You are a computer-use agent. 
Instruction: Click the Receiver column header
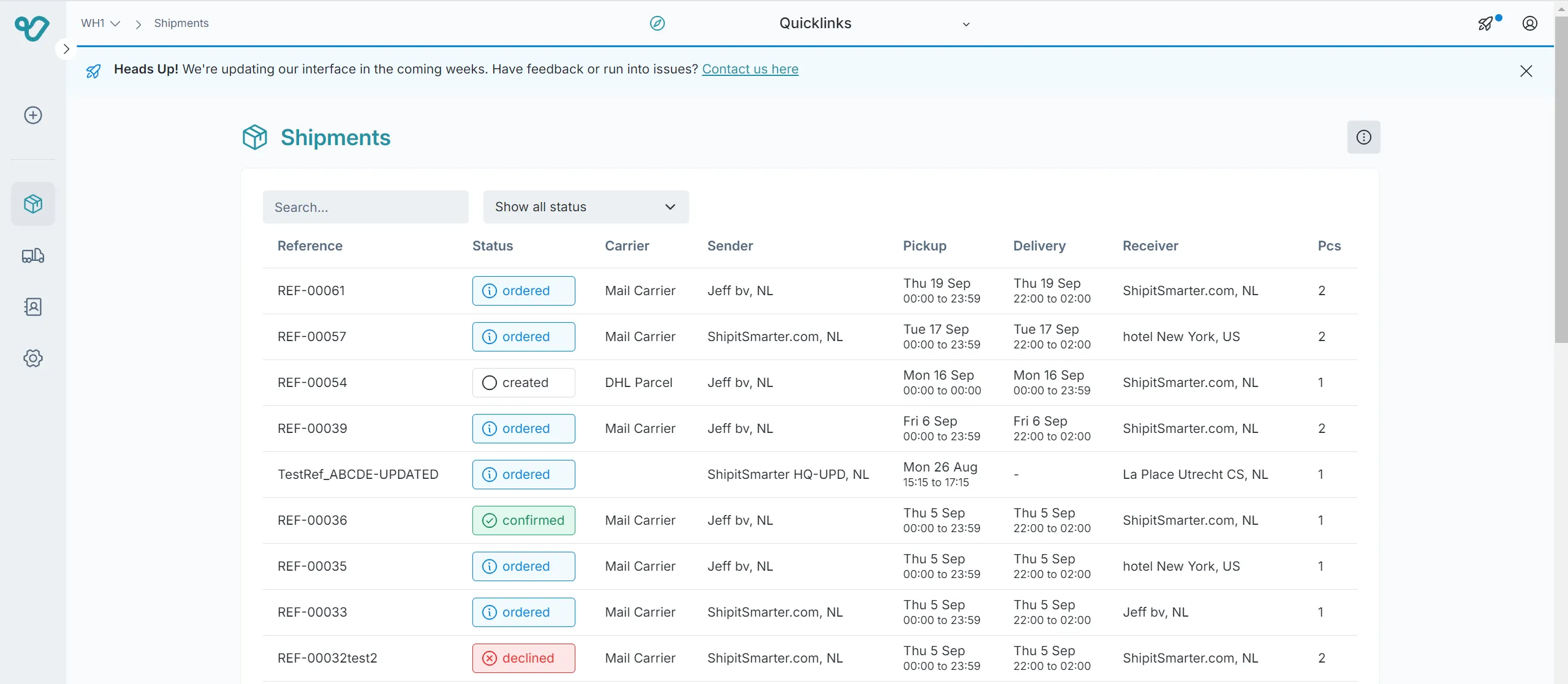click(1150, 246)
